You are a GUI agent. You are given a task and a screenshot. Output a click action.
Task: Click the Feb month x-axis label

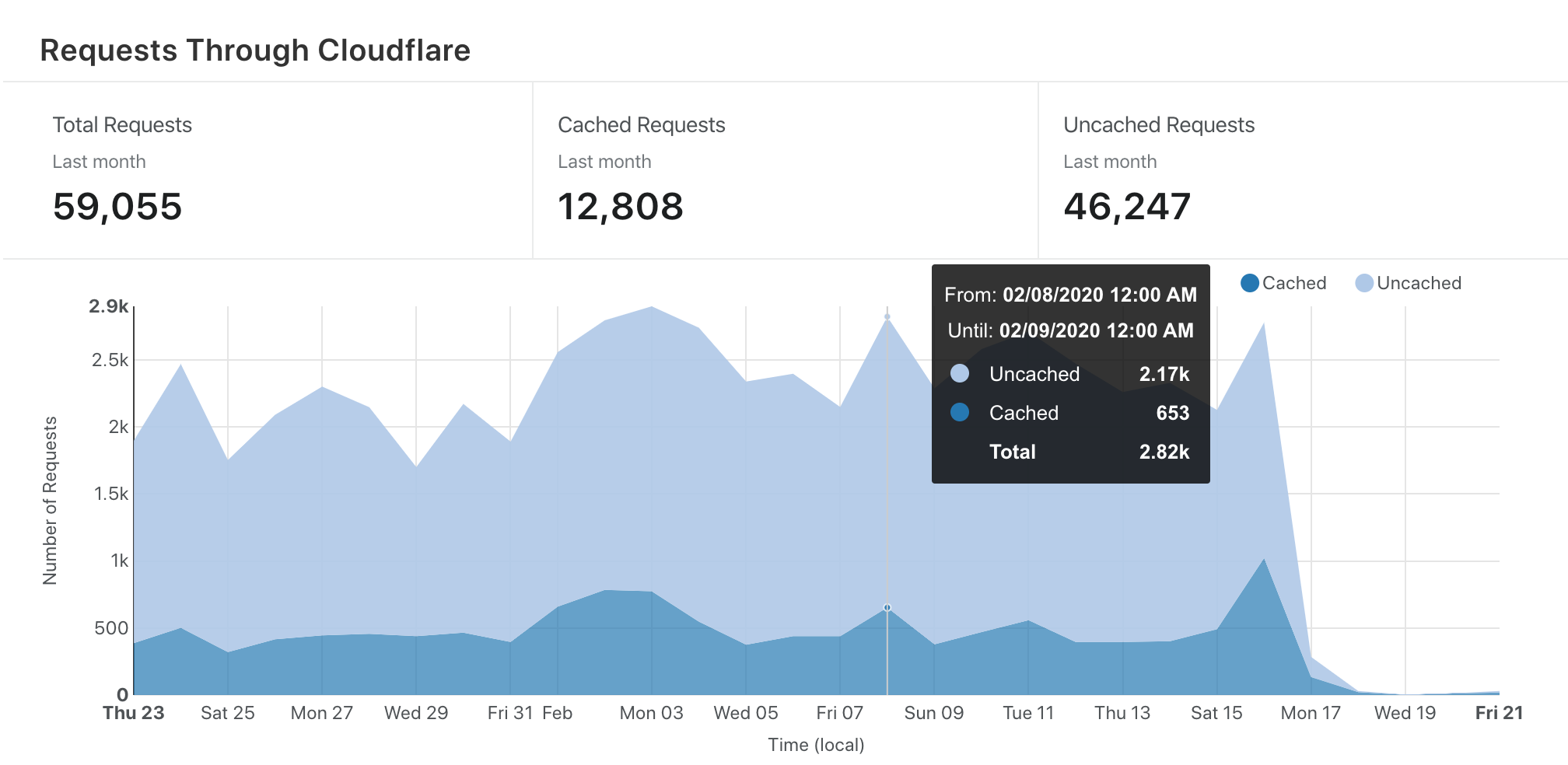click(557, 713)
